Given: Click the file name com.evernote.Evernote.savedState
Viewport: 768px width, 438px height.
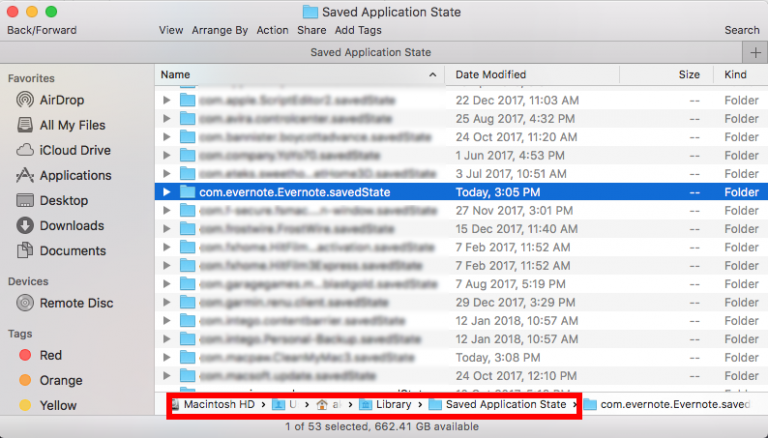Looking at the screenshot, I should (x=294, y=192).
